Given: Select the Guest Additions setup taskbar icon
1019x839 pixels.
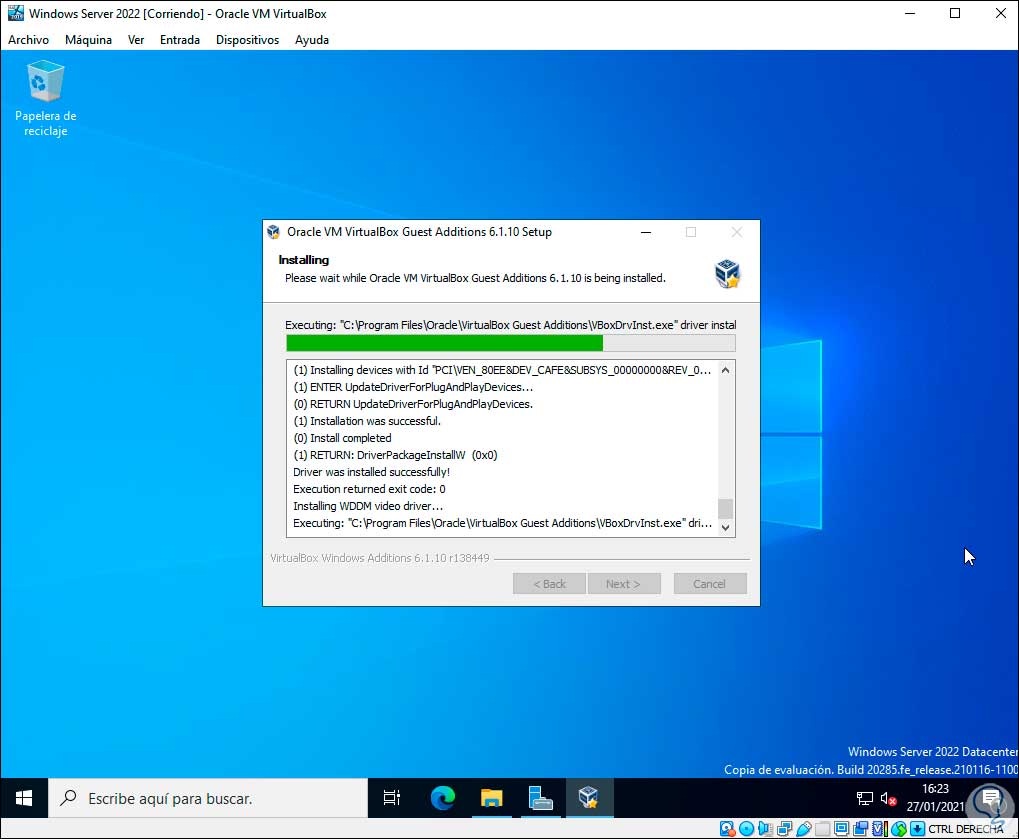Looking at the screenshot, I should click(x=589, y=798).
